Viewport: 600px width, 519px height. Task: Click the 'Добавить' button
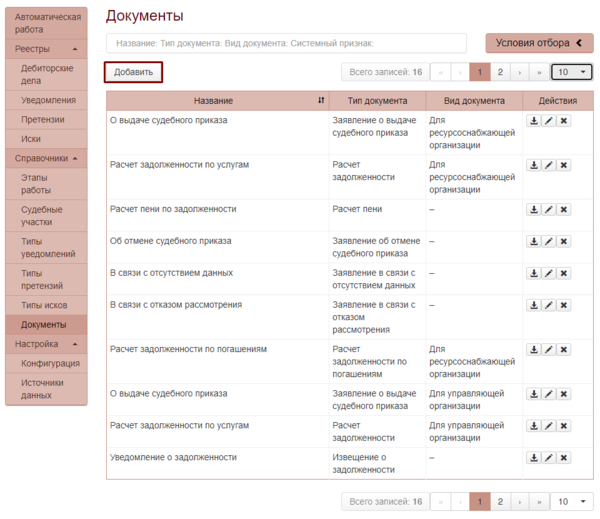coord(133,72)
